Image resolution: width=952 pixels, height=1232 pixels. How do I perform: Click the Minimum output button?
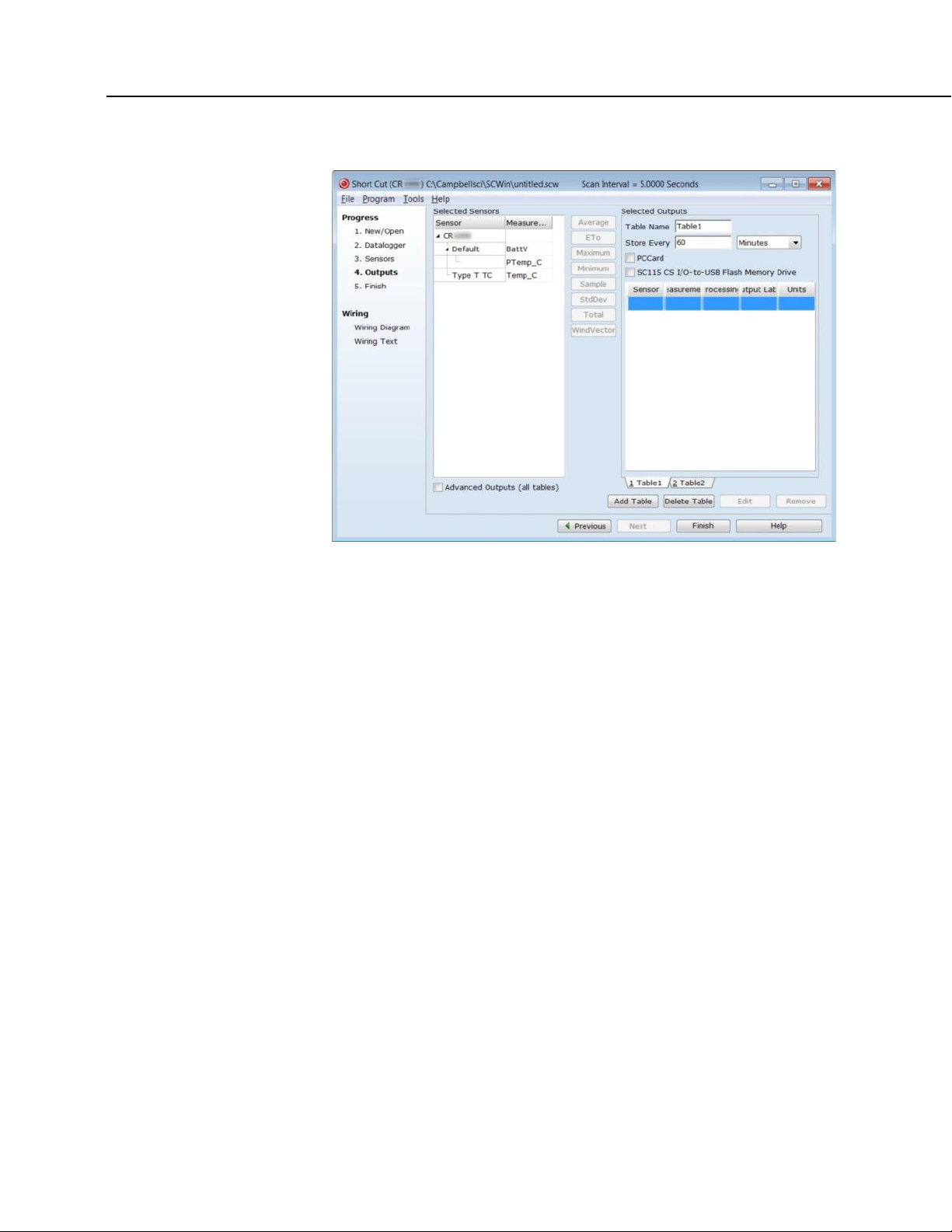pyautogui.click(x=593, y=269)
